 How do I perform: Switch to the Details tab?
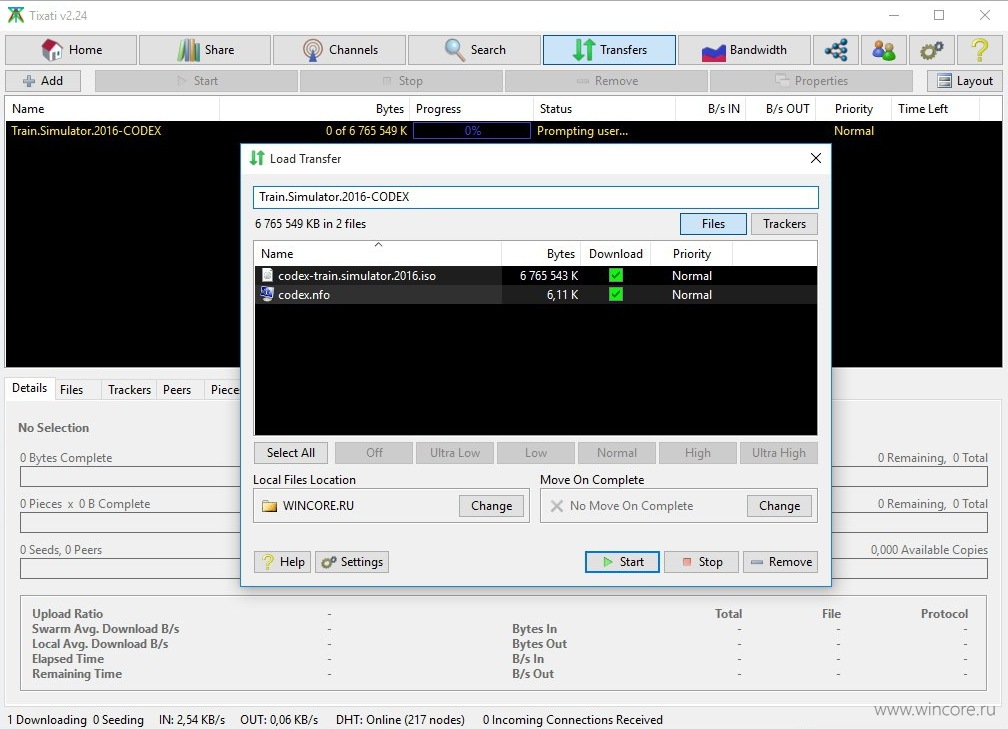coord(30,388)
